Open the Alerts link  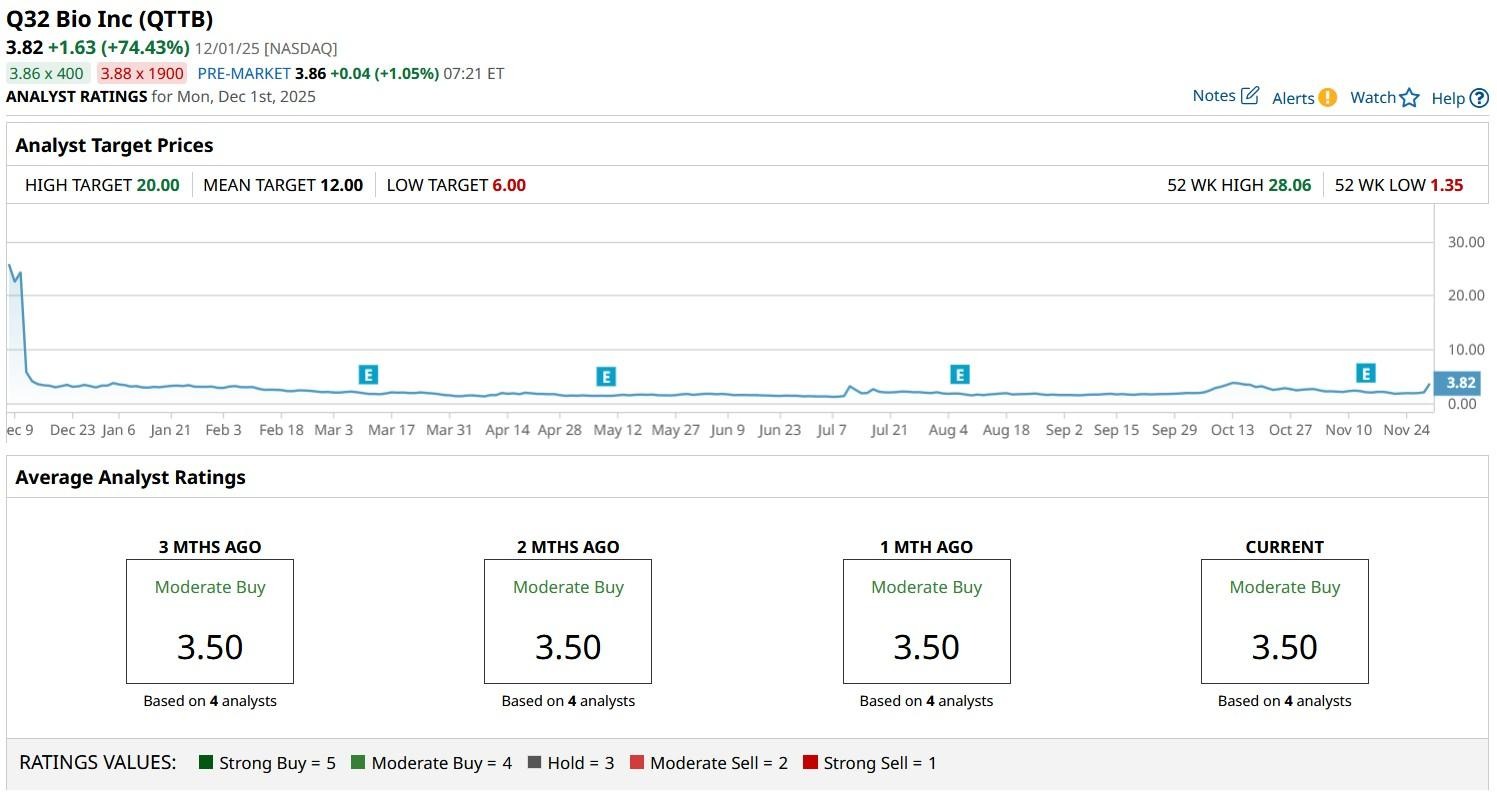(x=1293, y=98)
